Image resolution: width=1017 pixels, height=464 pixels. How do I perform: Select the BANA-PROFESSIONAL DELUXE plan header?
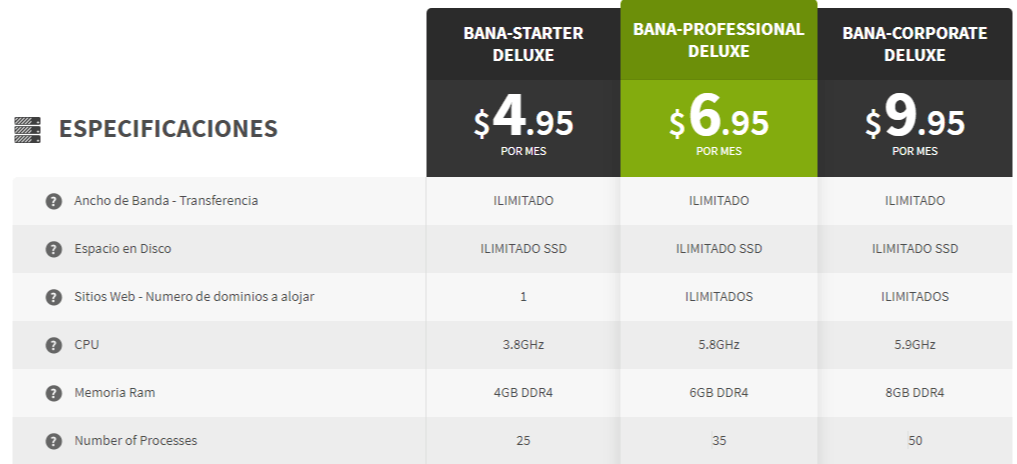tap(719, 40)
